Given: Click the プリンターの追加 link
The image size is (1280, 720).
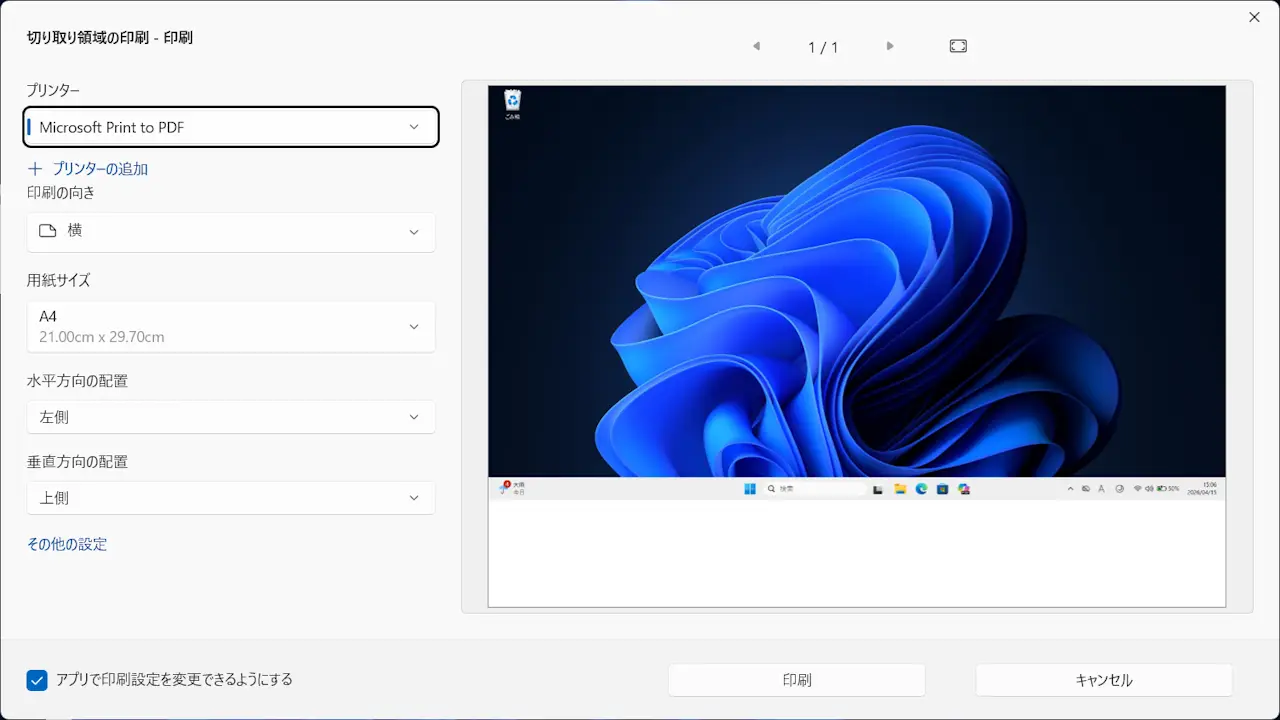Looking at the screenshot, I should pyautogui.click(x=100, y=169).
